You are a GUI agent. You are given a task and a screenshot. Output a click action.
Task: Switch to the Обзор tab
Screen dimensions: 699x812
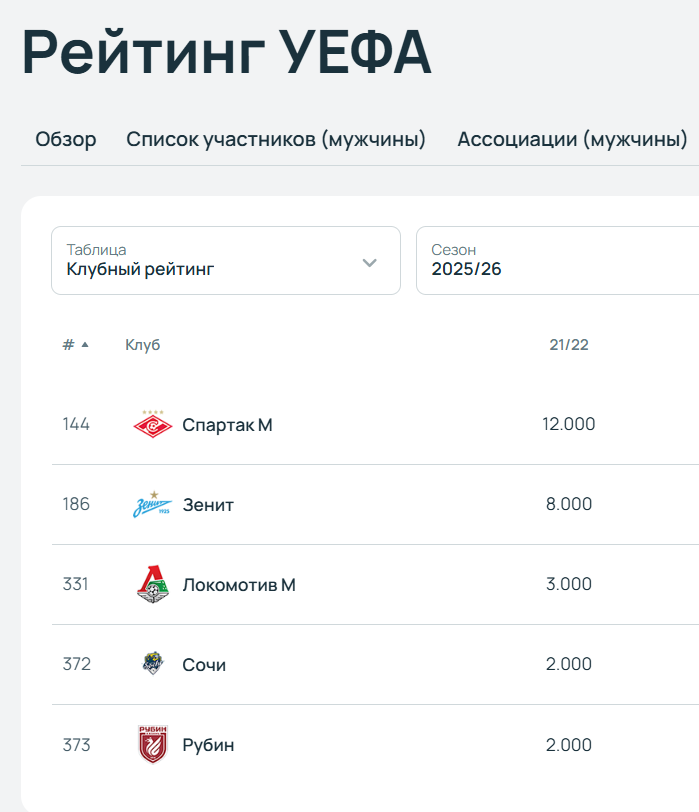[x=66, y=139]
